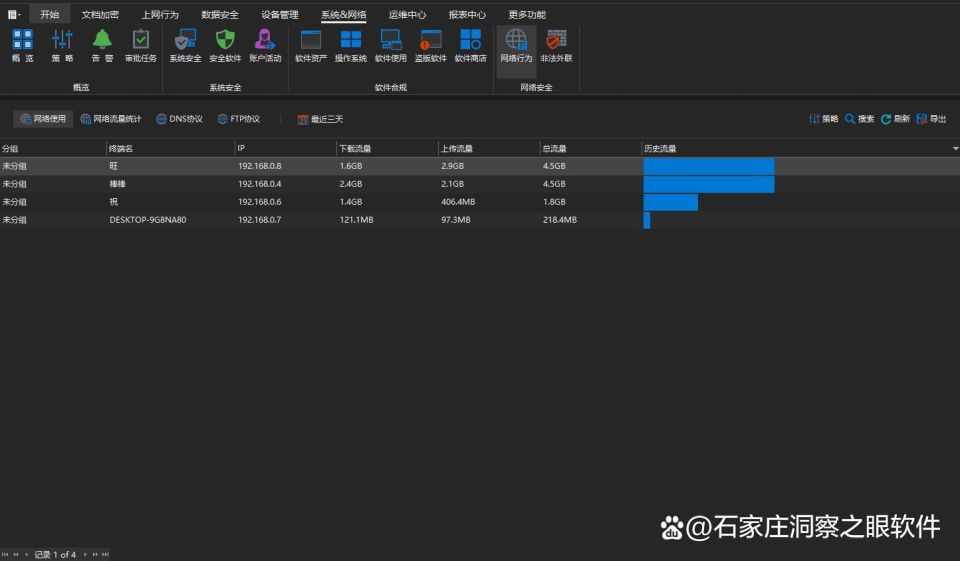Sort by the 上传流量 column header

(489, 148)
